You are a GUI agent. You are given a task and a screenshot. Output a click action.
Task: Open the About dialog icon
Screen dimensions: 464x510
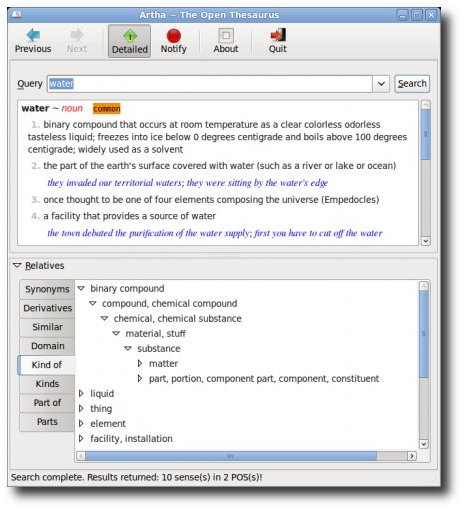tap(226, 35)
